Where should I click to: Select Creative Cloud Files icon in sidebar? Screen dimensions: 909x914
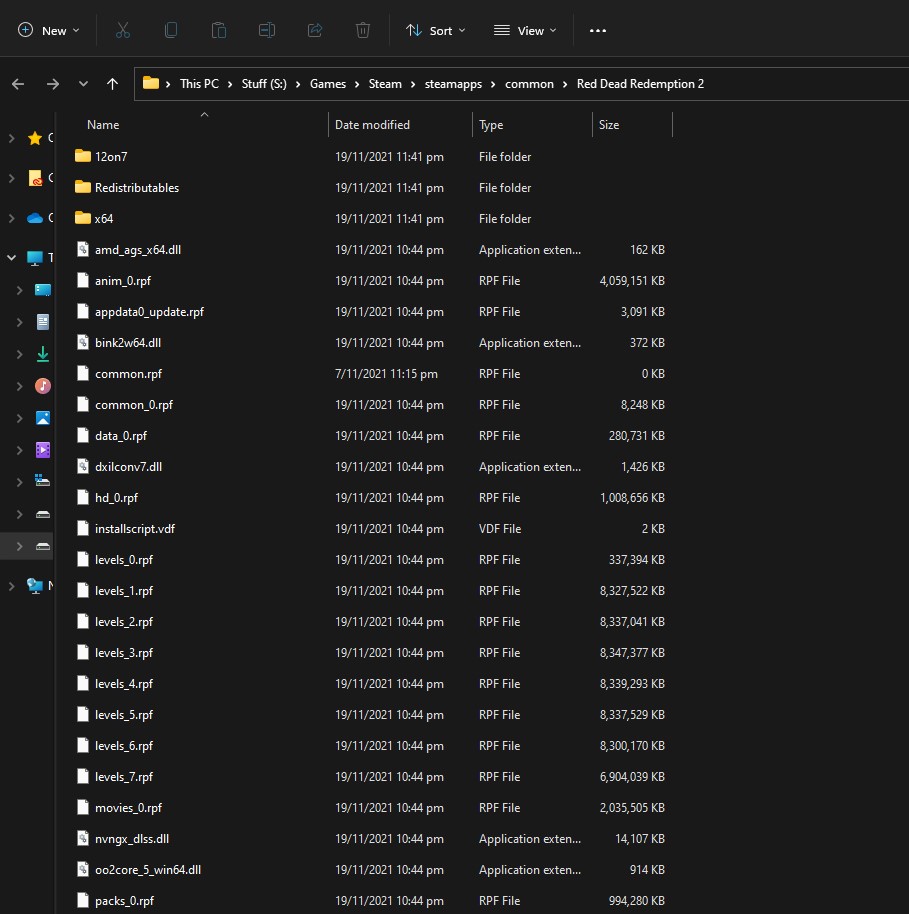point(35,178)
